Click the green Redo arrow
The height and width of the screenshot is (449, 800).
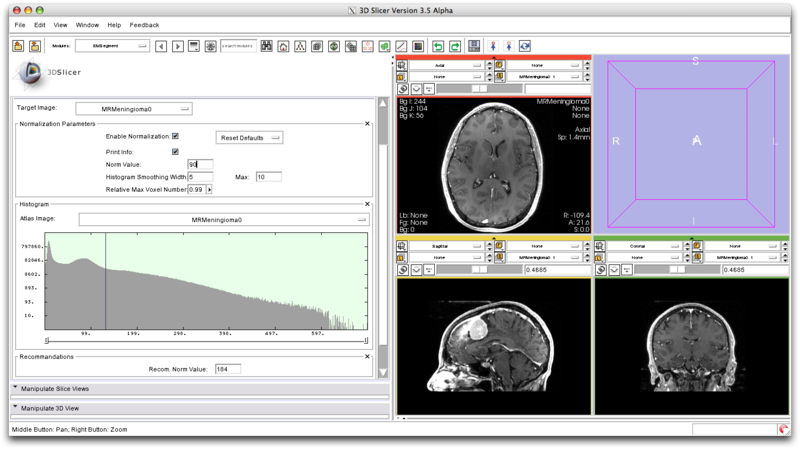pyautogui.click(x=455, y=46)
